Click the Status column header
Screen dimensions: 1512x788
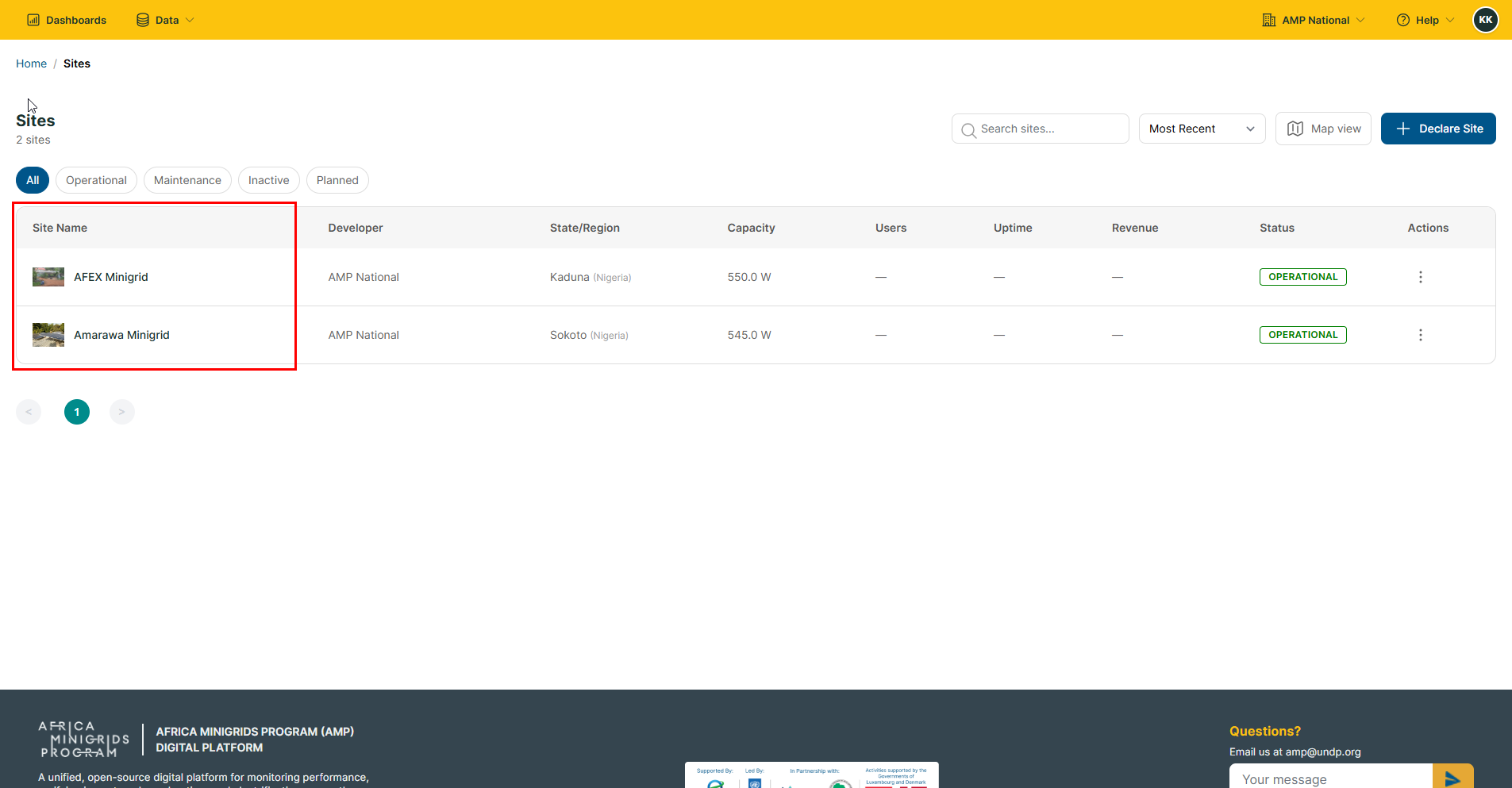pyautogui.click(x=1277, y=228)
